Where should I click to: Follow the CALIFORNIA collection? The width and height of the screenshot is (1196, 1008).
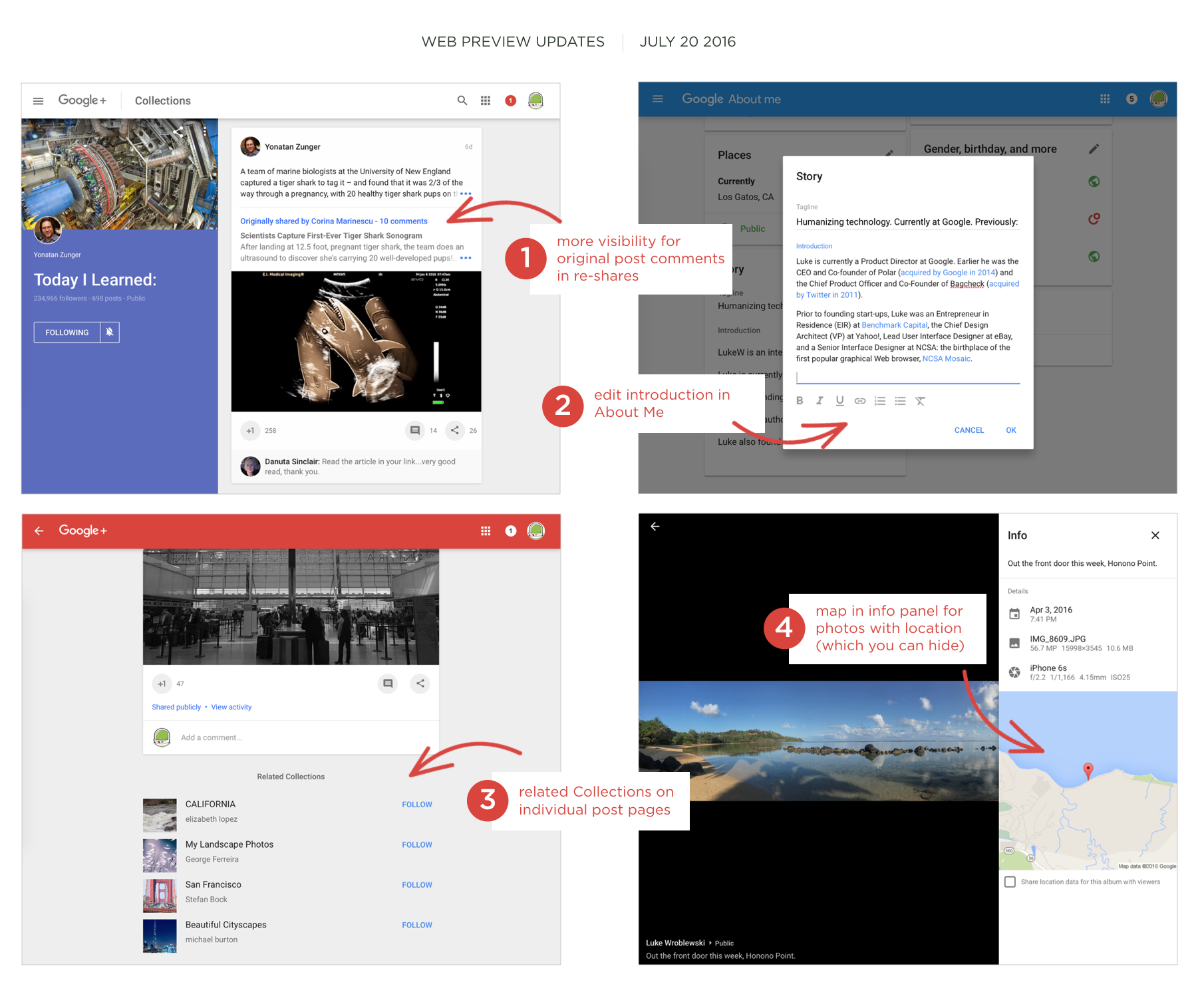click(x=416, y=805)
